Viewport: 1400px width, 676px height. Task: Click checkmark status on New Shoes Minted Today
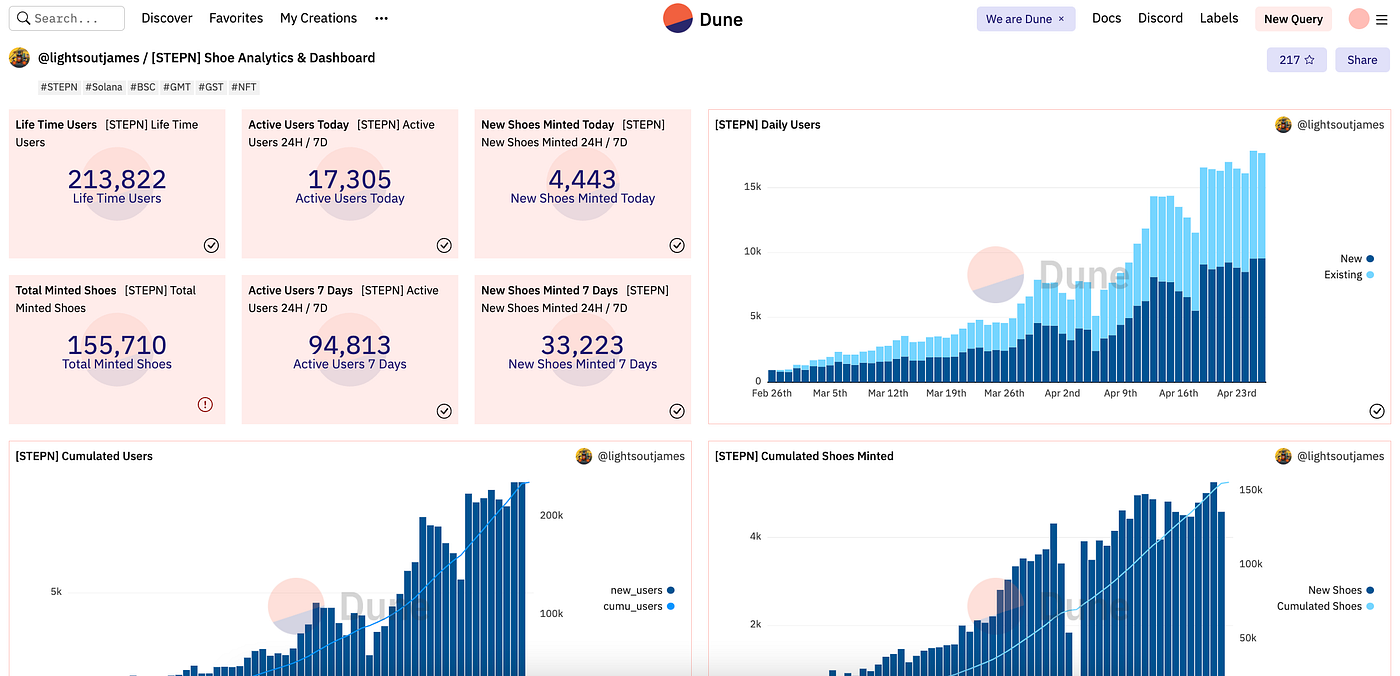(x=677, y=245)
